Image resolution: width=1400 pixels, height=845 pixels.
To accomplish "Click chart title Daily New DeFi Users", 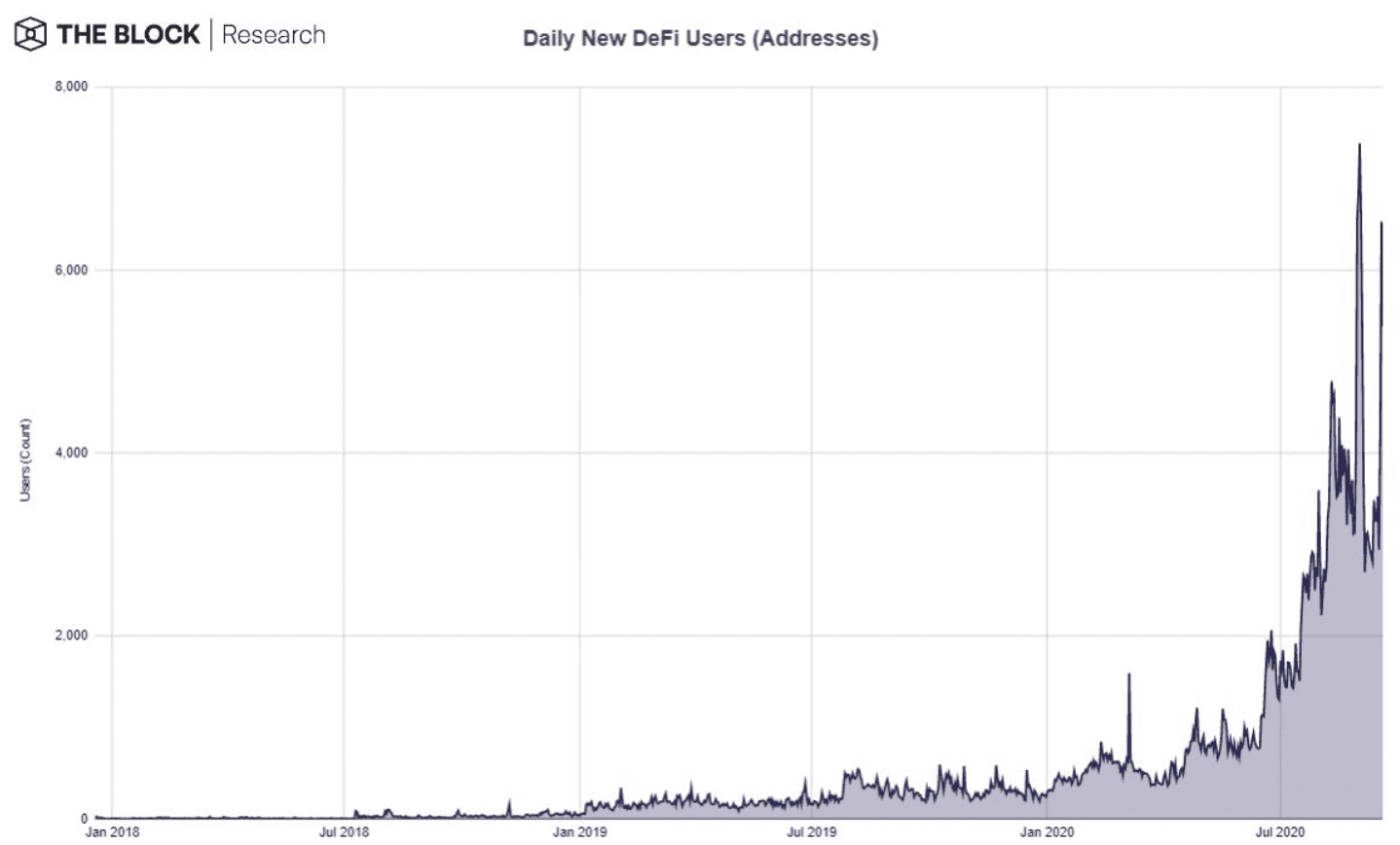I will [x=700, y=39].
